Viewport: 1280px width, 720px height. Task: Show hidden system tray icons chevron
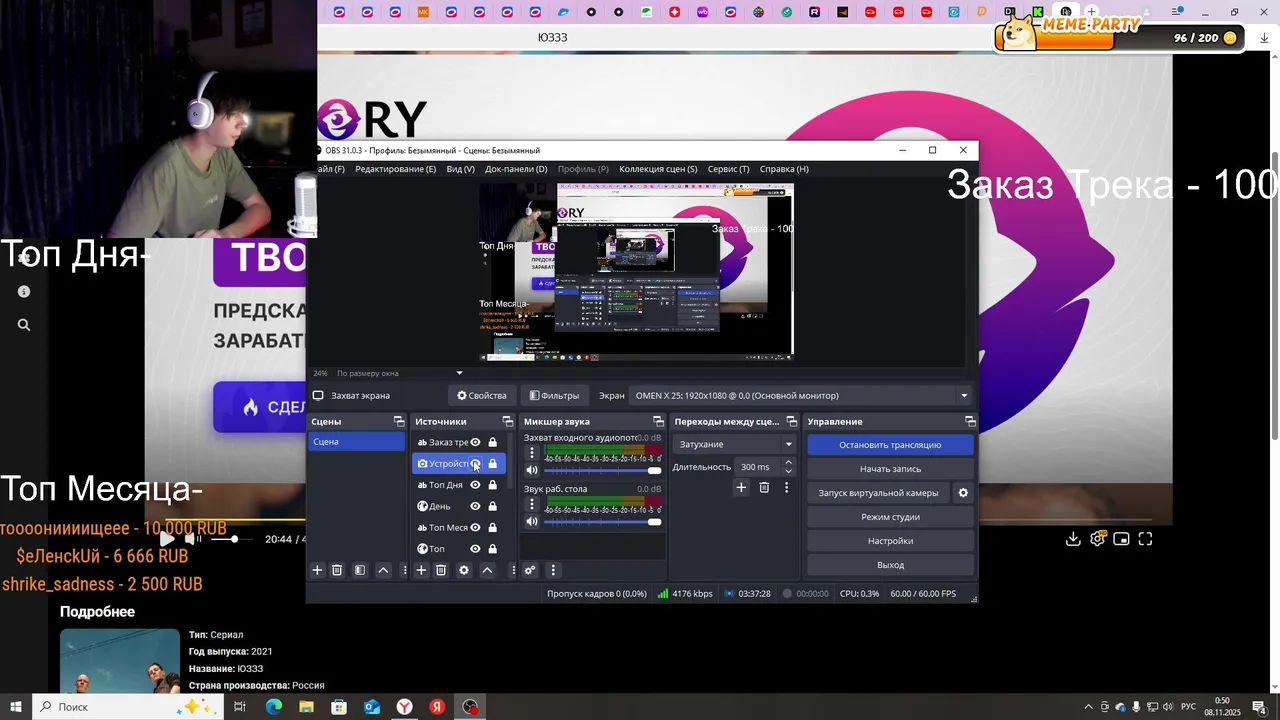point(1088,707)
